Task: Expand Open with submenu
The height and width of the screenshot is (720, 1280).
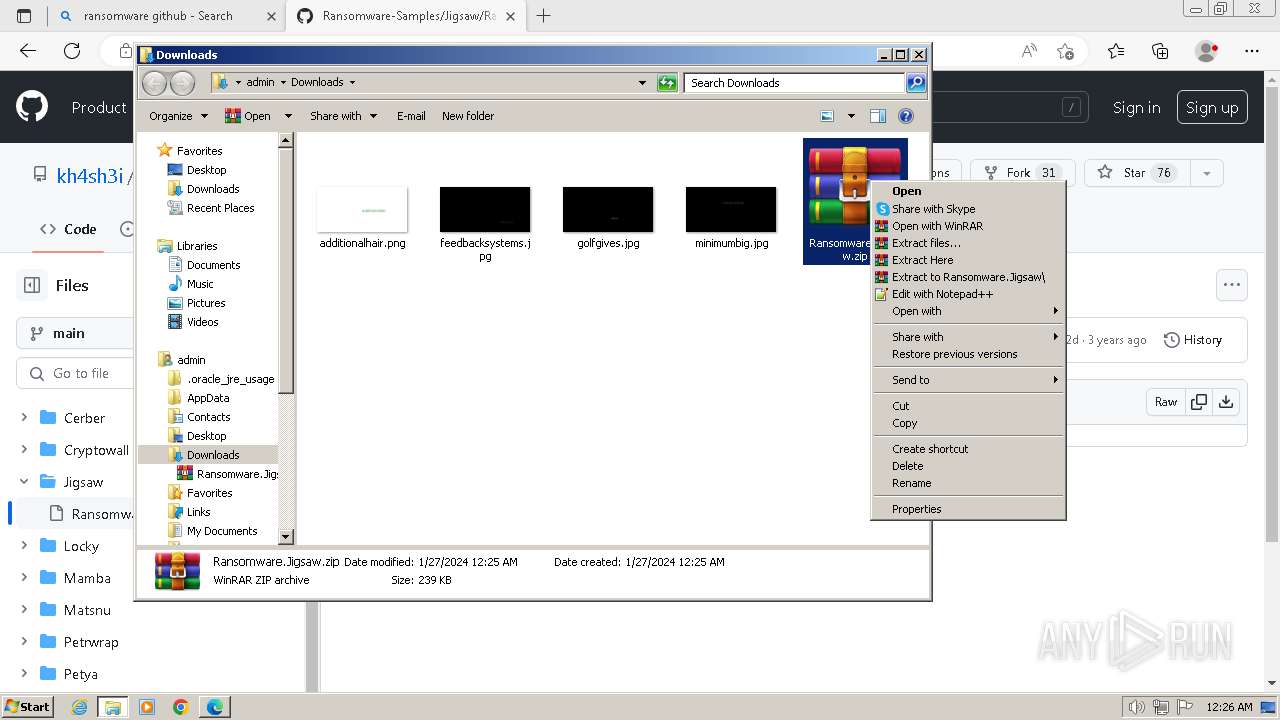Action: pyautogui.click(x=968, y=311)
